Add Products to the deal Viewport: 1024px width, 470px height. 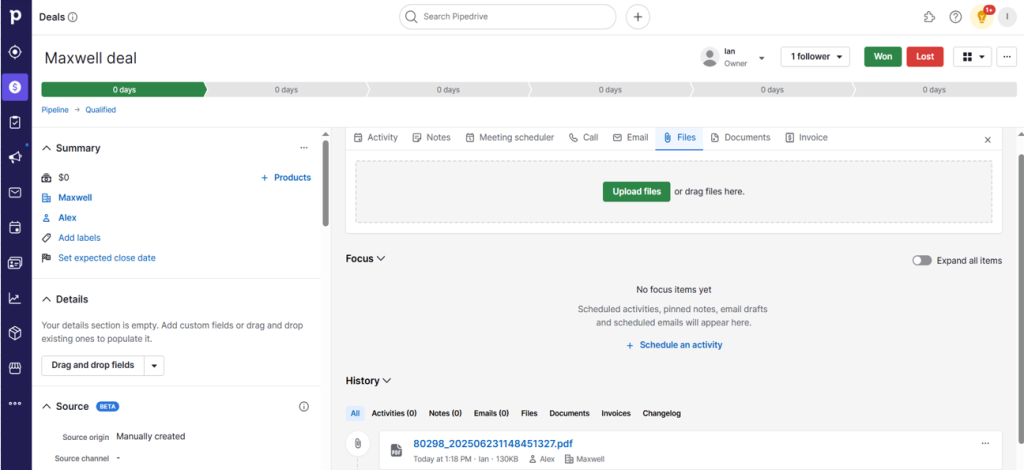click(286, 178)
